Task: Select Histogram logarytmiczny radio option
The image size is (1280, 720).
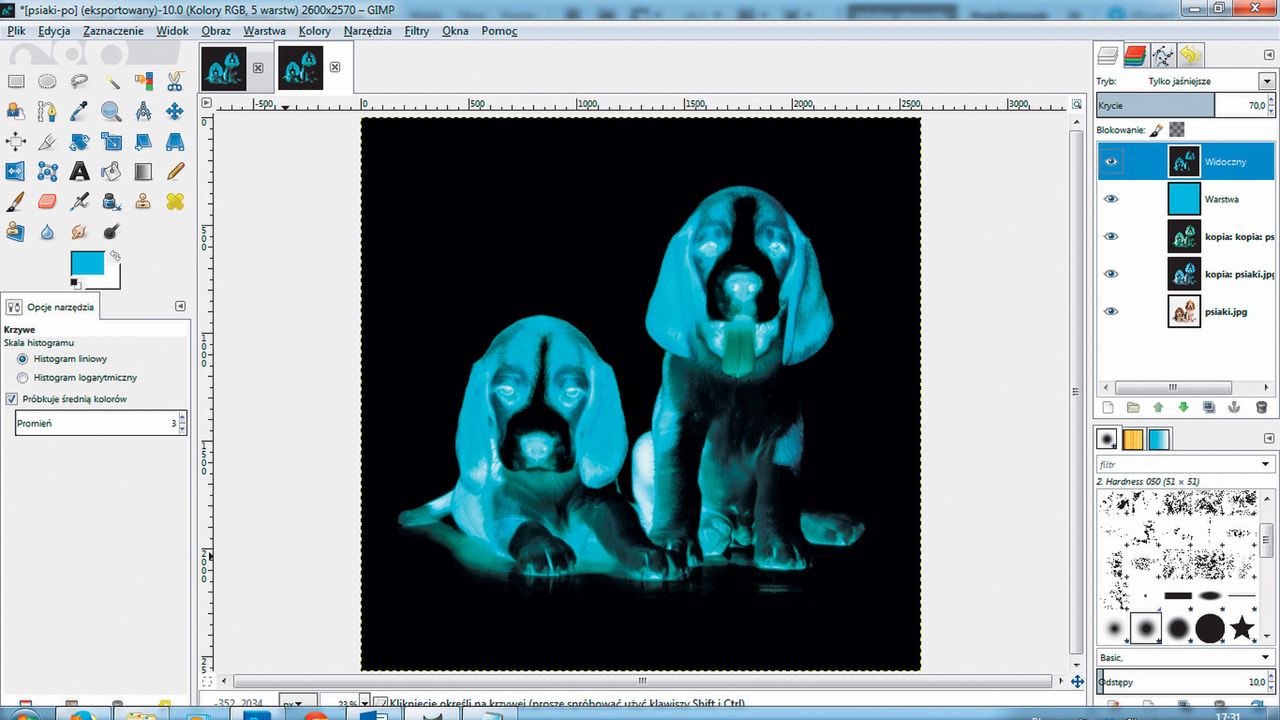Action: click(x=23, y=378)
